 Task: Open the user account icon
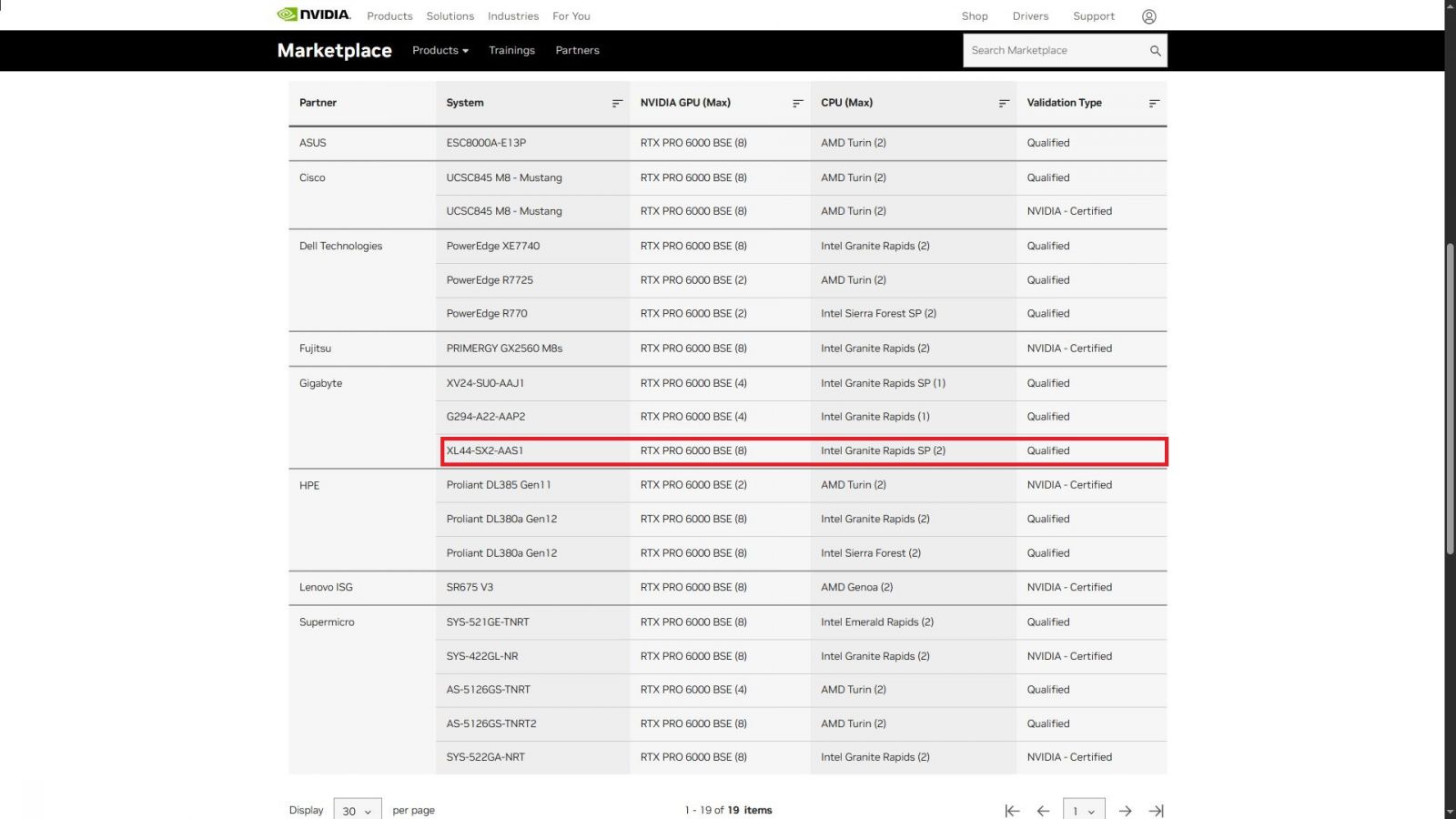[1149, 16]
